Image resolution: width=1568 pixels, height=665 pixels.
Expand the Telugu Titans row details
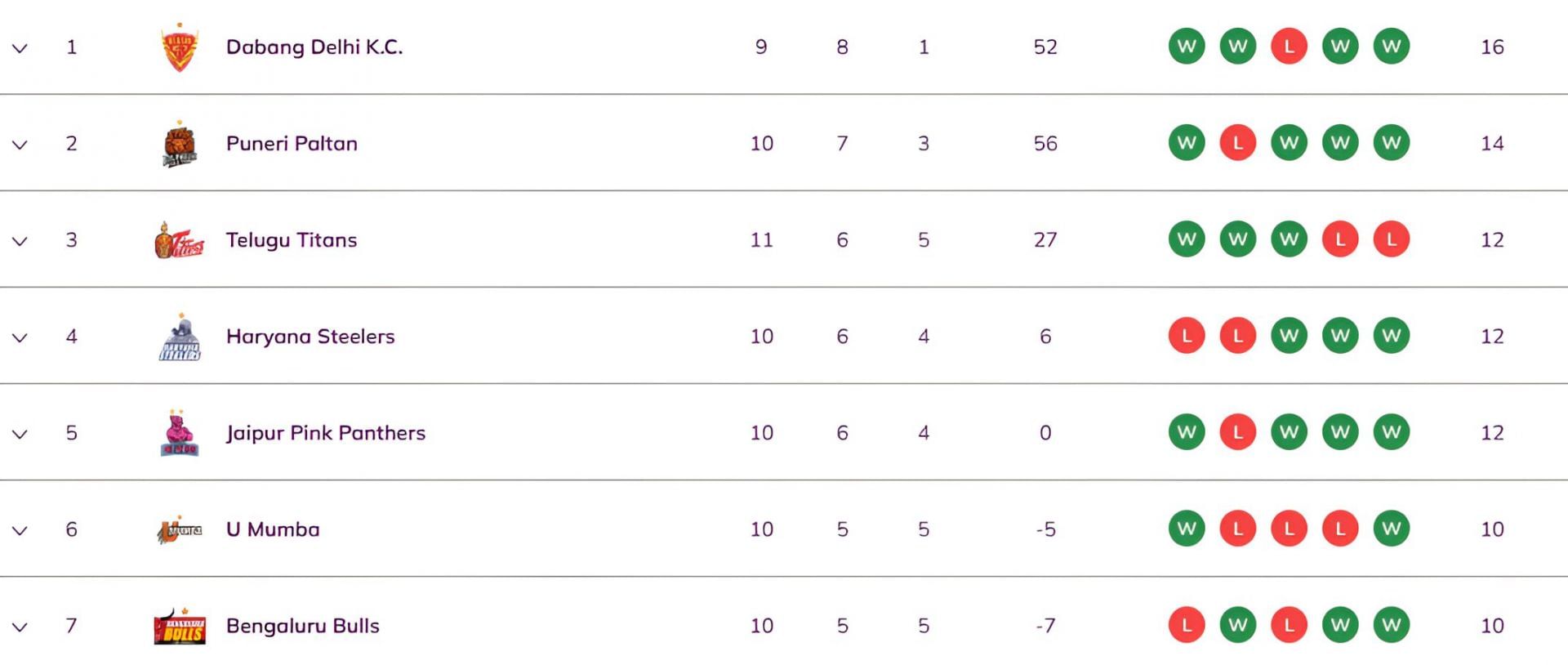pyautogui.click(x=20, y=241)
